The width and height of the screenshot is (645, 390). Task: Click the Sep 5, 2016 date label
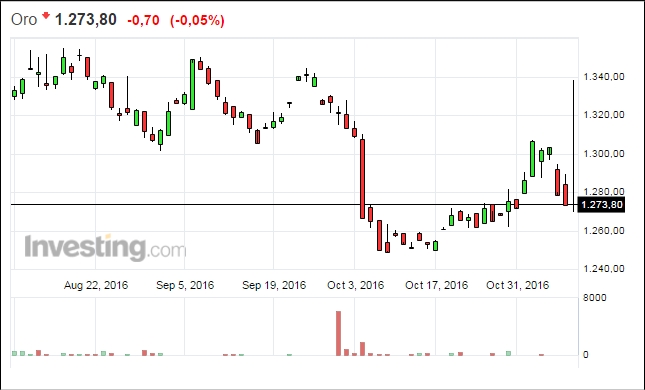click(185, 285)
